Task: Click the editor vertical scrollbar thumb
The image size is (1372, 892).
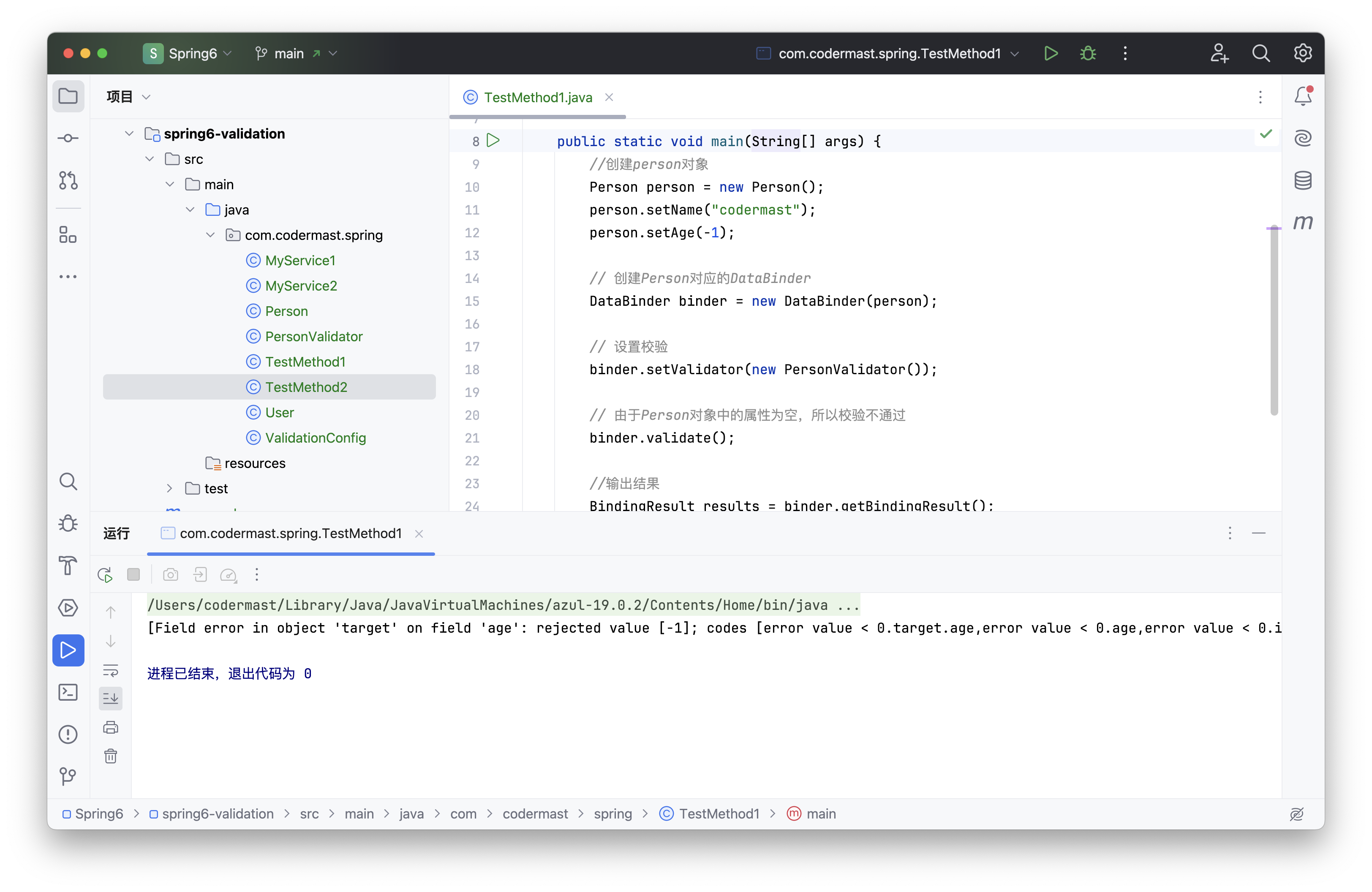Action: (x=1274, y=320)
